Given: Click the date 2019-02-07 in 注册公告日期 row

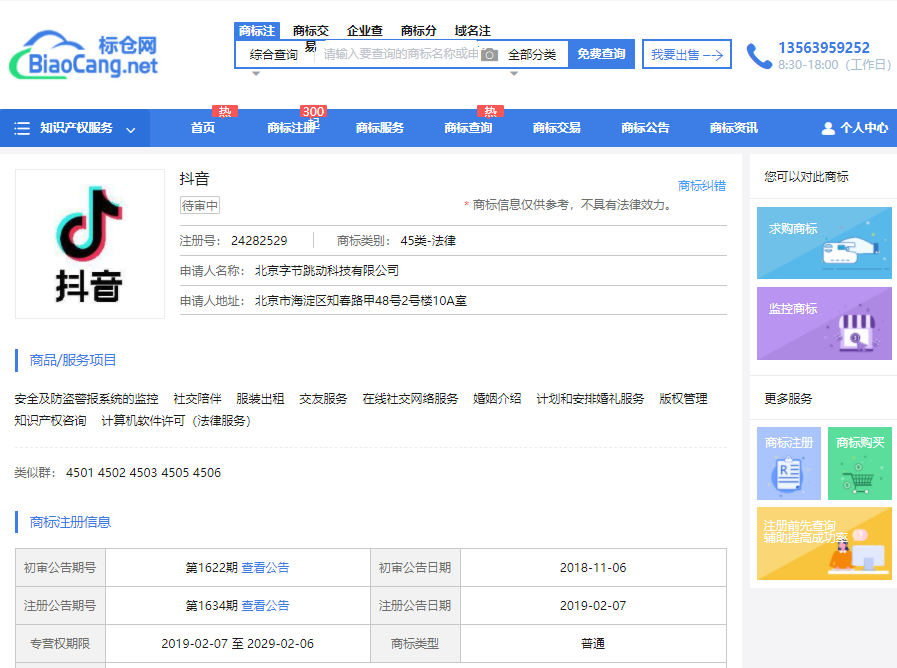Looking at the screenshot, I should pyautogui.click(x=593, y=606).
